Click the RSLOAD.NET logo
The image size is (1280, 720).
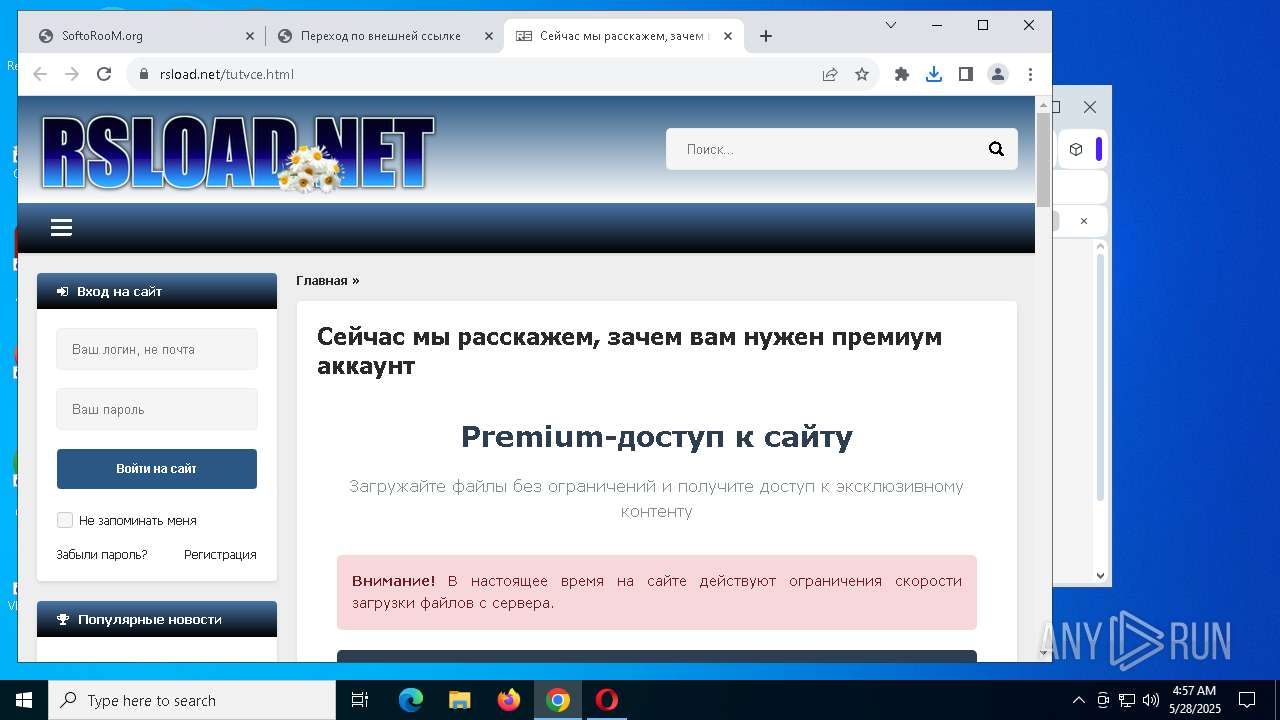point(238,153)
